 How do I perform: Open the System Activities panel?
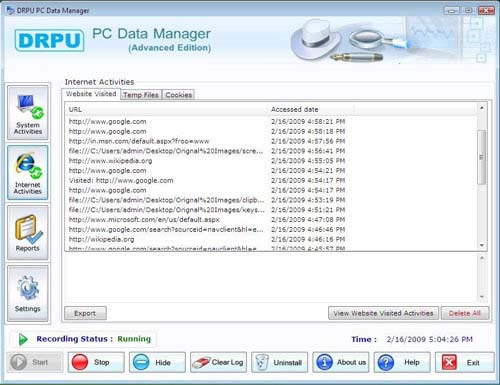28,113
